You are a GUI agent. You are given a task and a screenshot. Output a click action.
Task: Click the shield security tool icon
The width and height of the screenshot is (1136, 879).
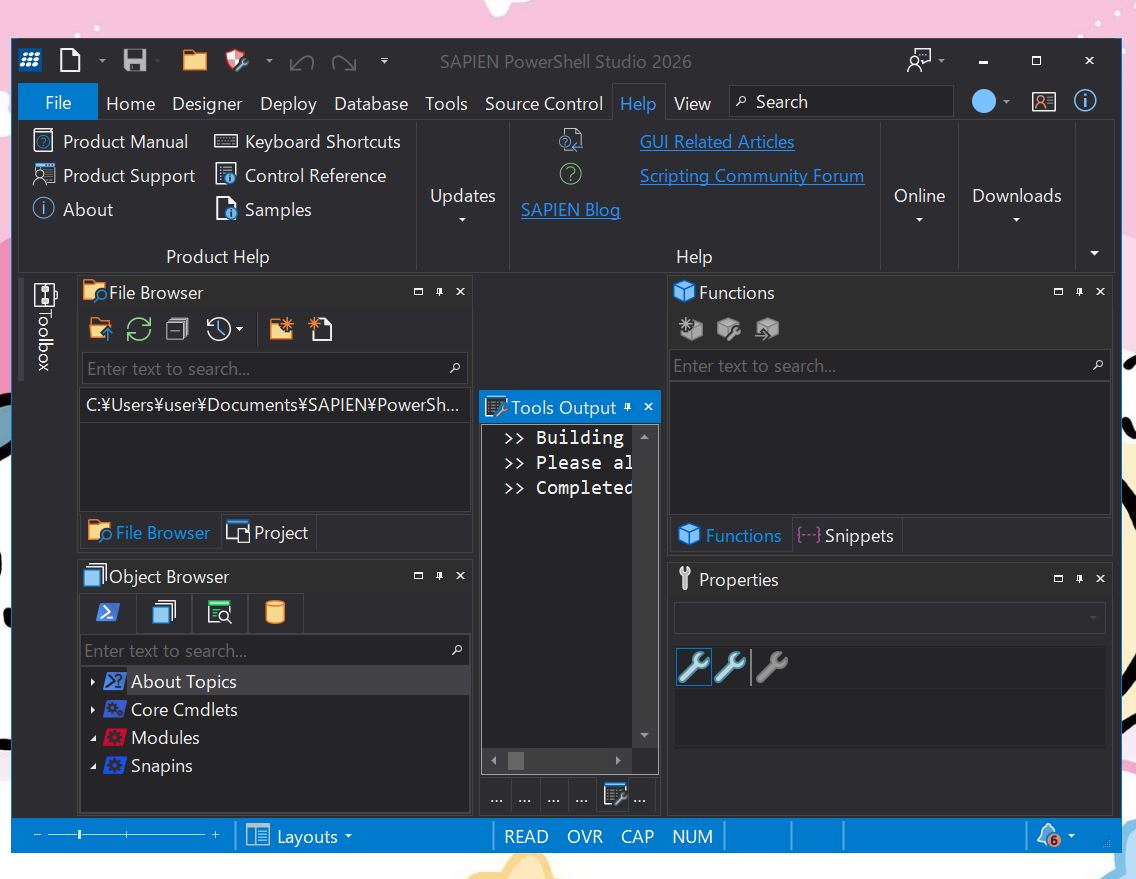pos(237,60)
